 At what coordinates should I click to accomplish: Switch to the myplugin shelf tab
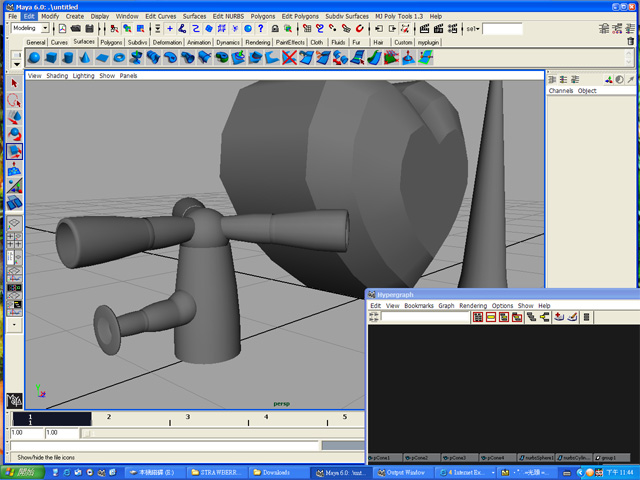click(428, 42)
